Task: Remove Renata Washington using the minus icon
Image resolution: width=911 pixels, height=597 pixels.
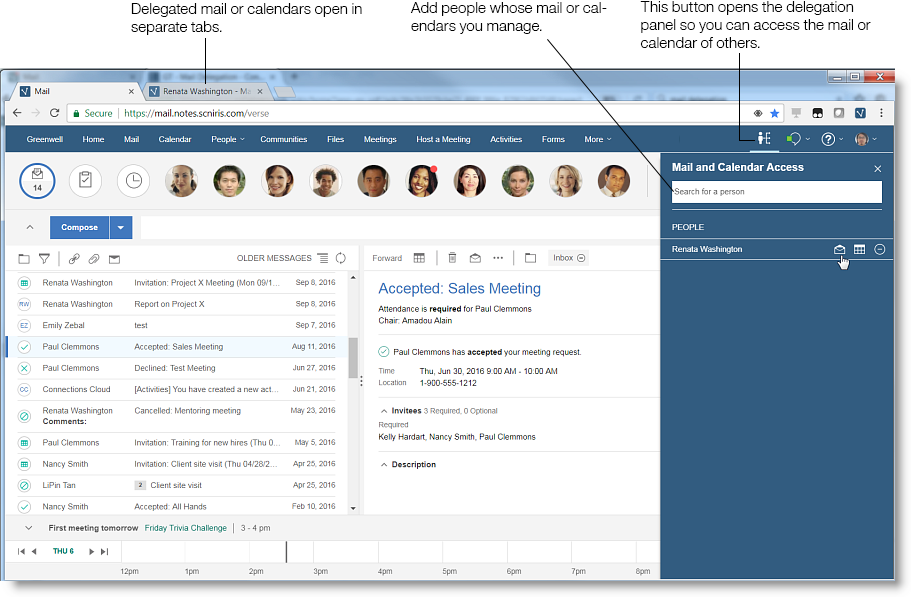Action: click(879, 249)
